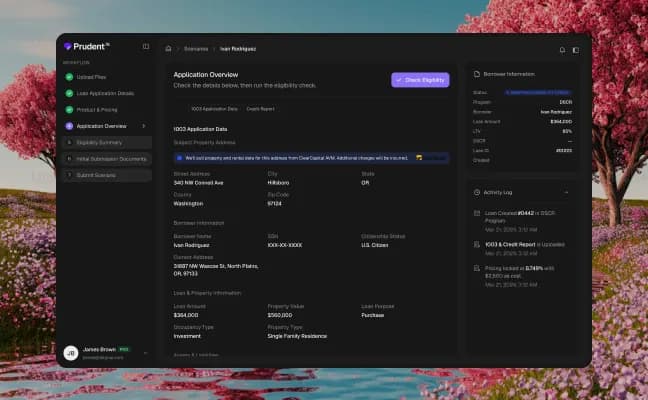
Task: Select the 1003 Application Data tab
Action: [214, 109]
